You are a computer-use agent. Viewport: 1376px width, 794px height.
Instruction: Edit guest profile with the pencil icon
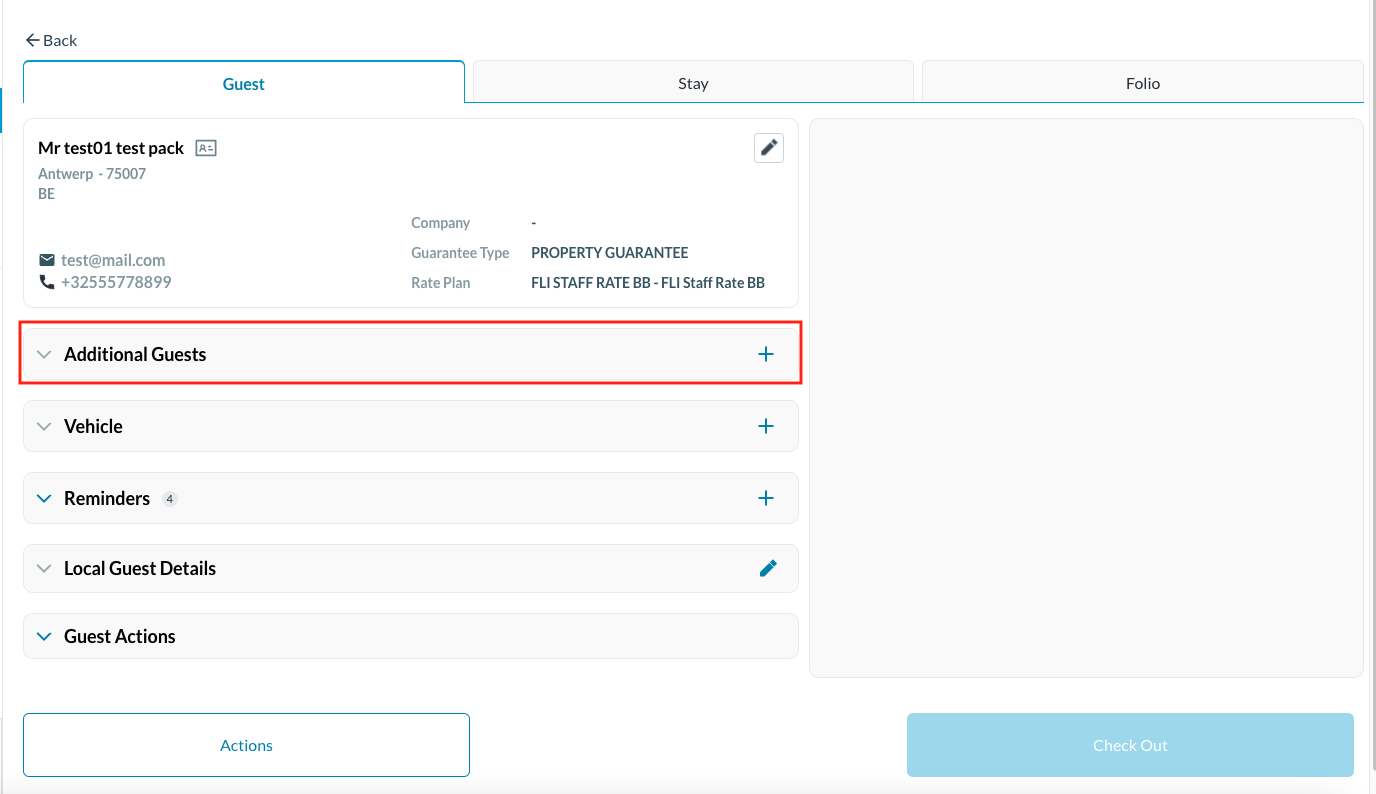pyautogui.click(x=768, y=148)
